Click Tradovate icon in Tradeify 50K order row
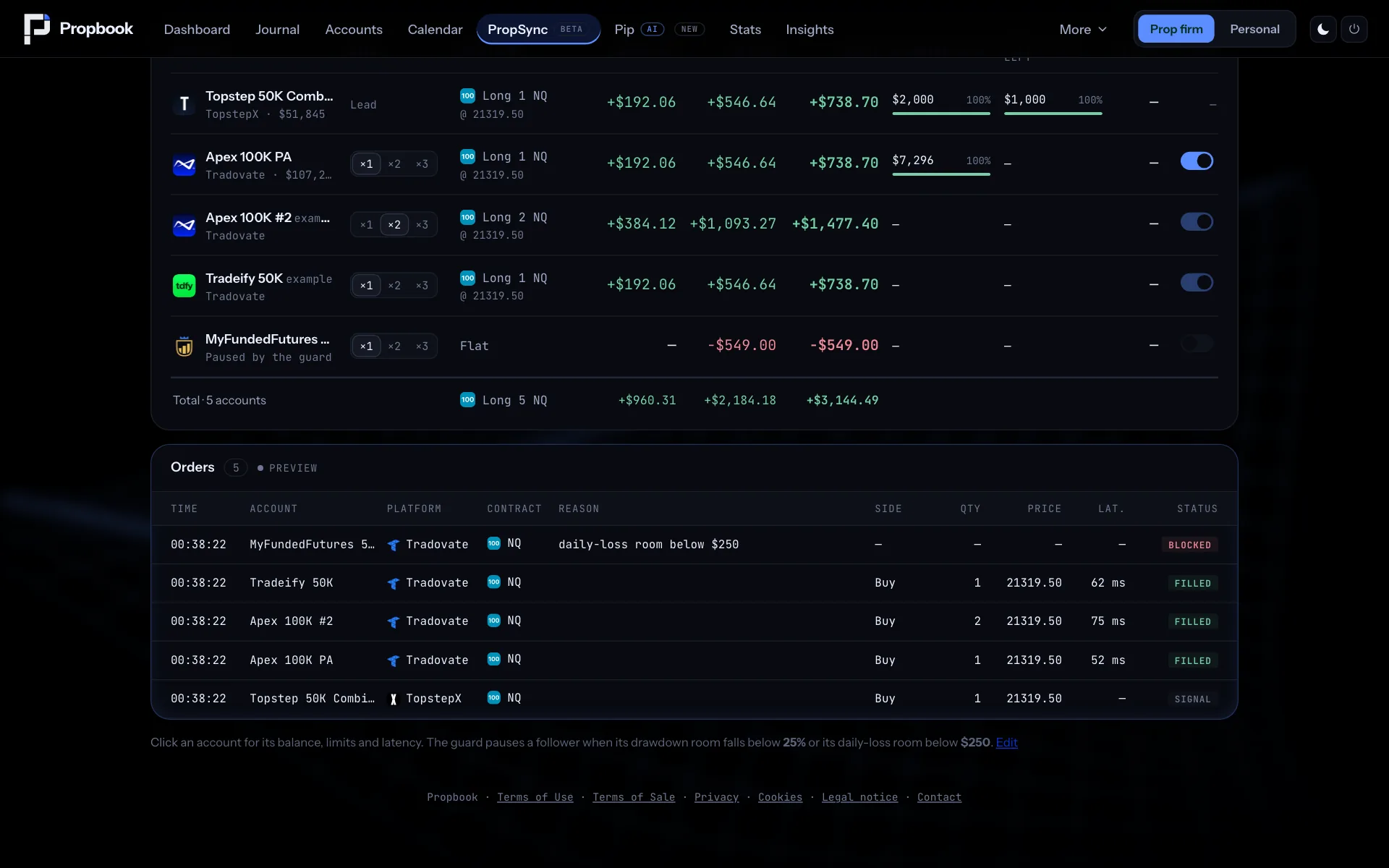 pyautogui.click(x=394, y=583)
